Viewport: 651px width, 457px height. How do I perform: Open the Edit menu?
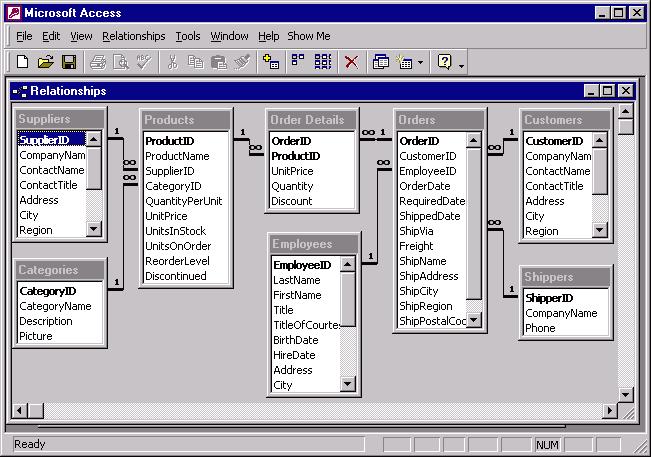point(51,37)
